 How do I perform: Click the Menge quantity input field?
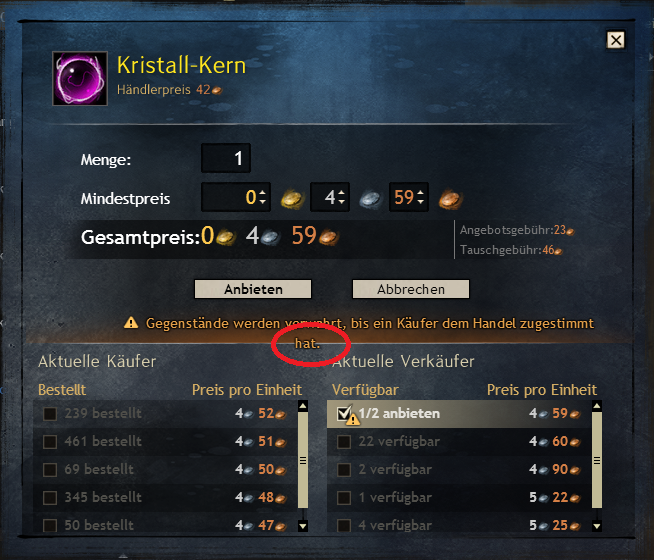click(226, 158)
